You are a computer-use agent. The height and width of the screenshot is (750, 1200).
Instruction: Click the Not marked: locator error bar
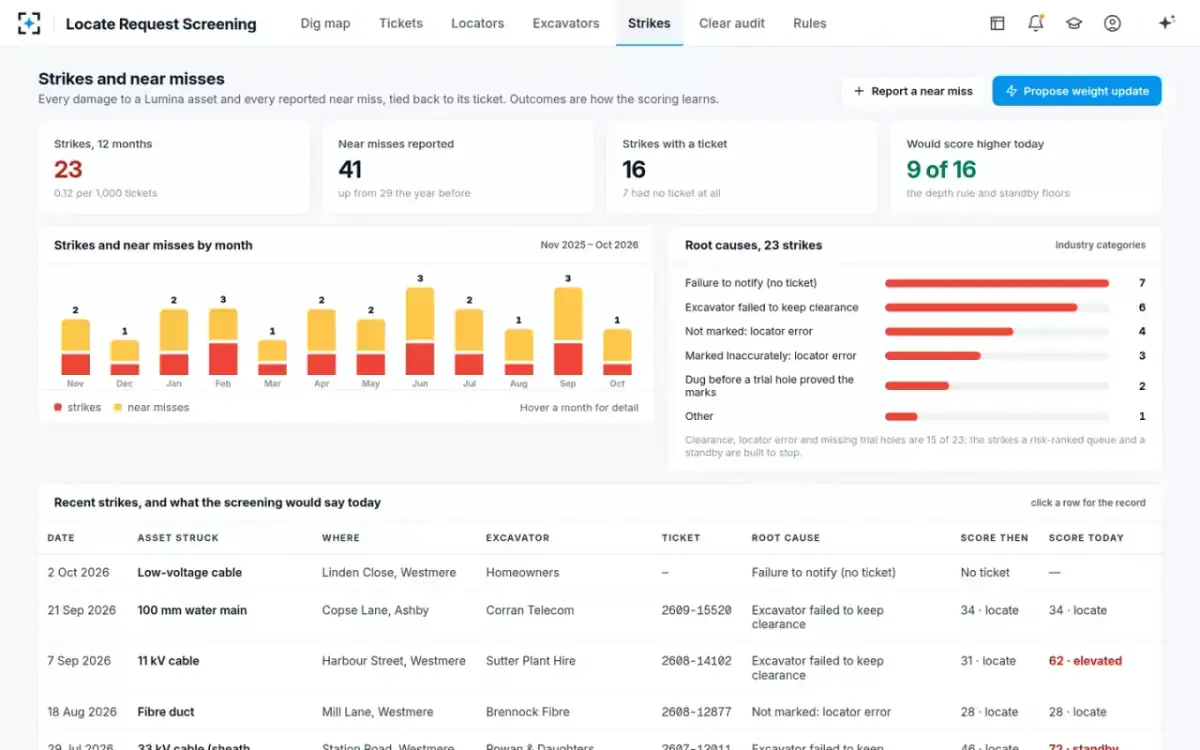[997, 331]
